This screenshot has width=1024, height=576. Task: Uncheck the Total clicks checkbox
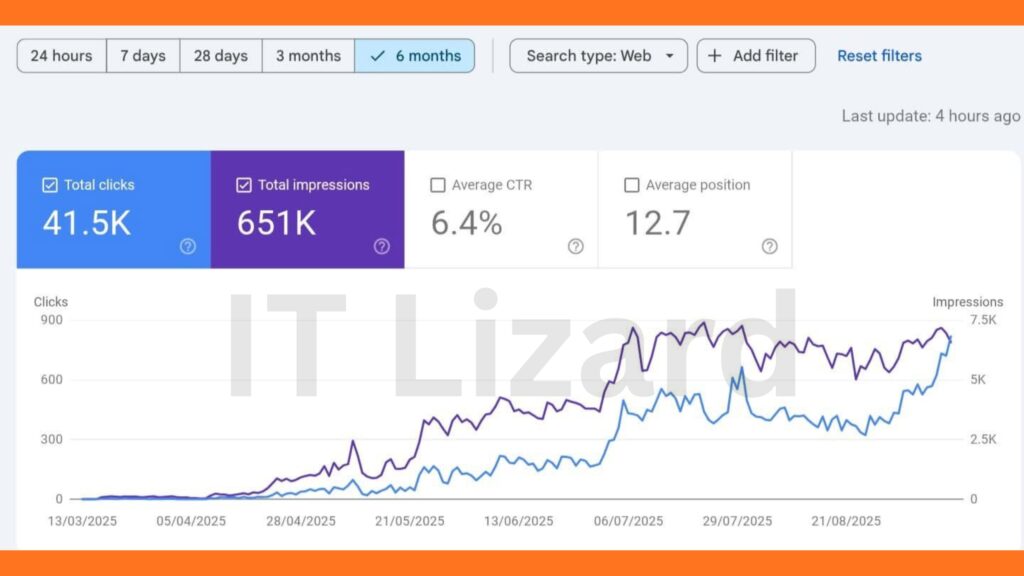coord(49,185)
